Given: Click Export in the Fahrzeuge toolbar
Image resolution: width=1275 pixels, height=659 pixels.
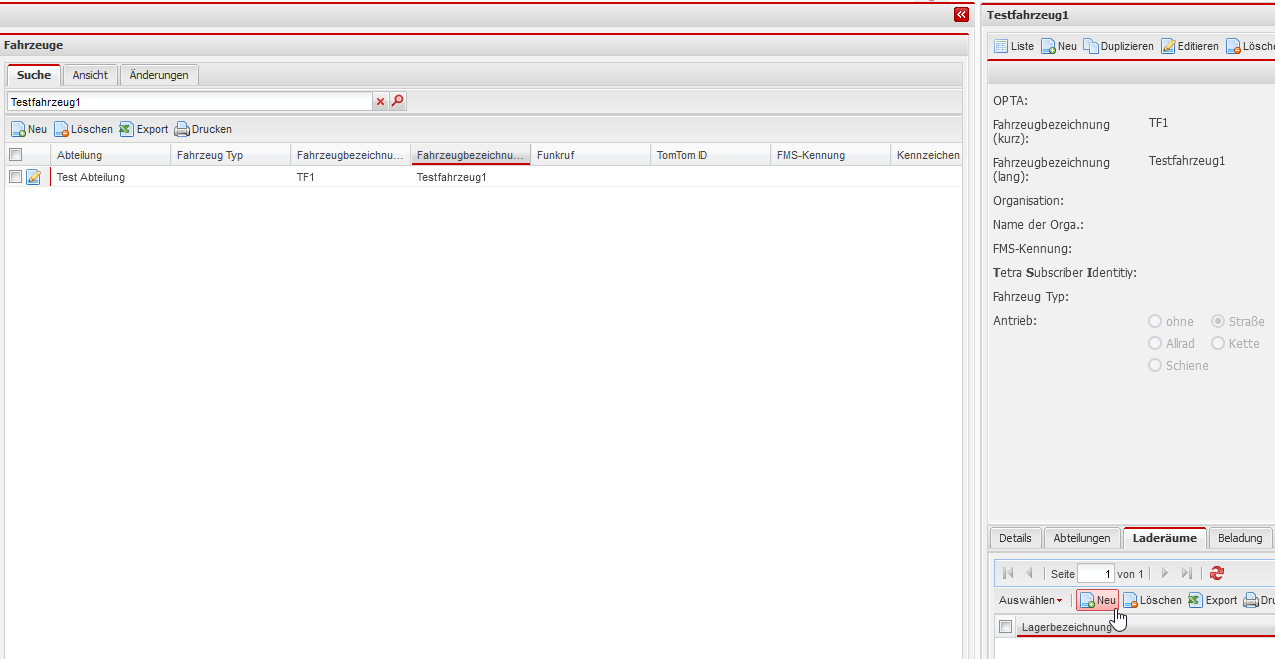Looking at the screenshot, I should (144, 129).
